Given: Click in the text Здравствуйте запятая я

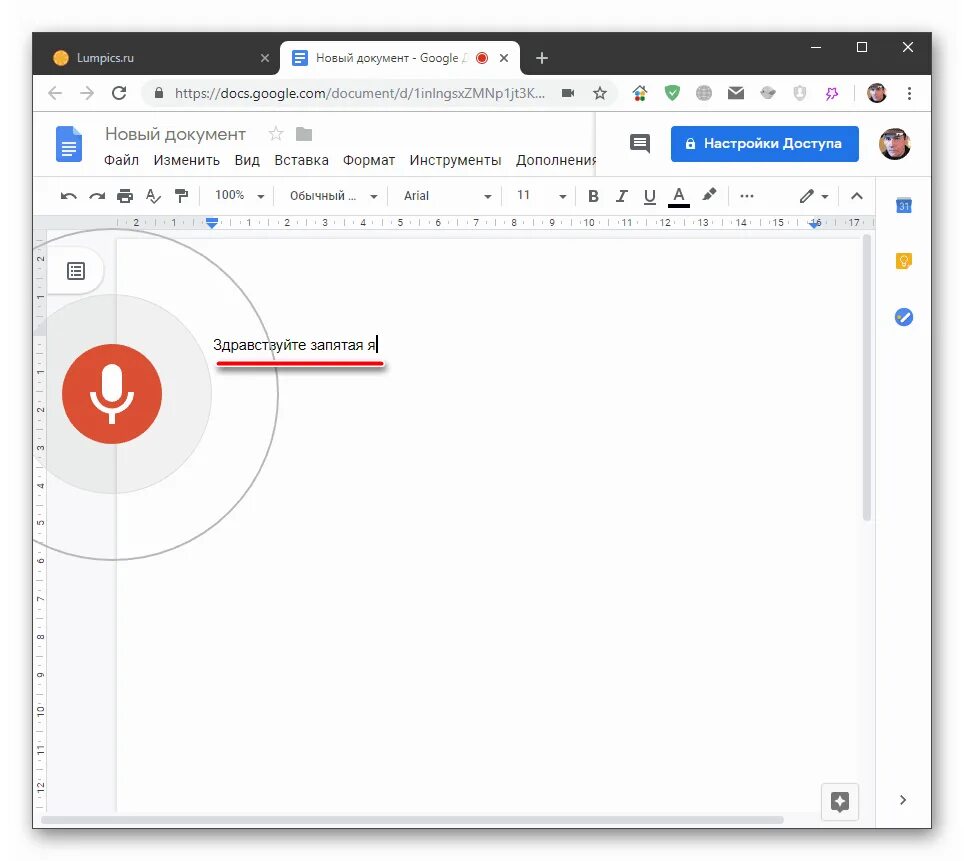Looking at the screenshot, I should click(294, 345).
